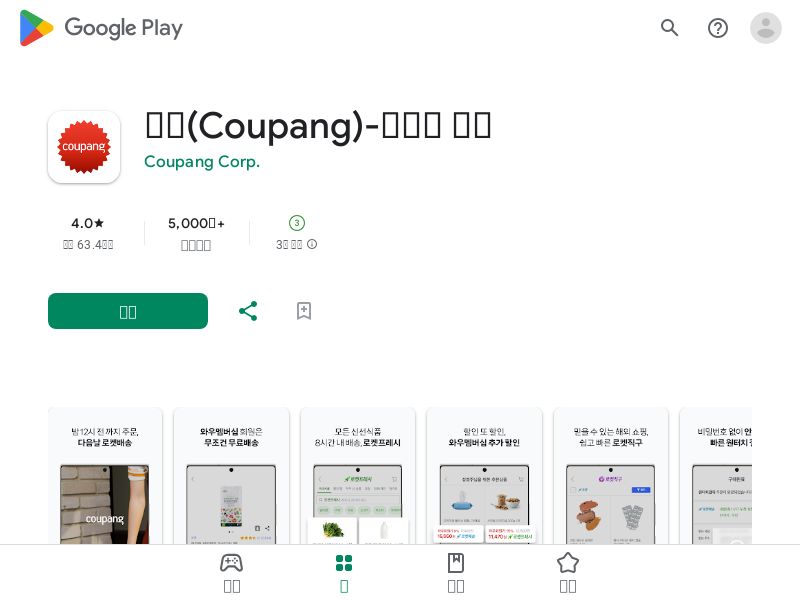Image resolution: width=800 pixels, height=600 pixels.
Task: Open the Apps tab with grid icon
Action: [x=344, y=572]
